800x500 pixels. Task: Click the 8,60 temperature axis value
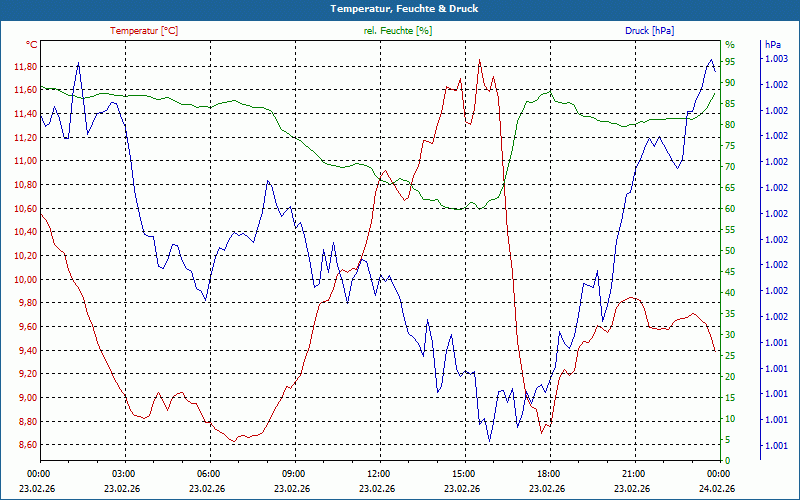25,445
